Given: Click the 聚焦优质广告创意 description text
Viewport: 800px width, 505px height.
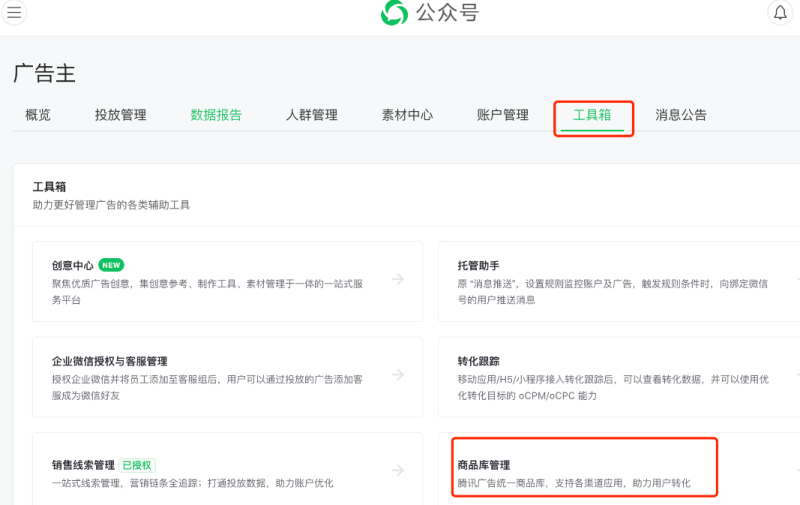Looking at the screenshot, I should [207, 292].
